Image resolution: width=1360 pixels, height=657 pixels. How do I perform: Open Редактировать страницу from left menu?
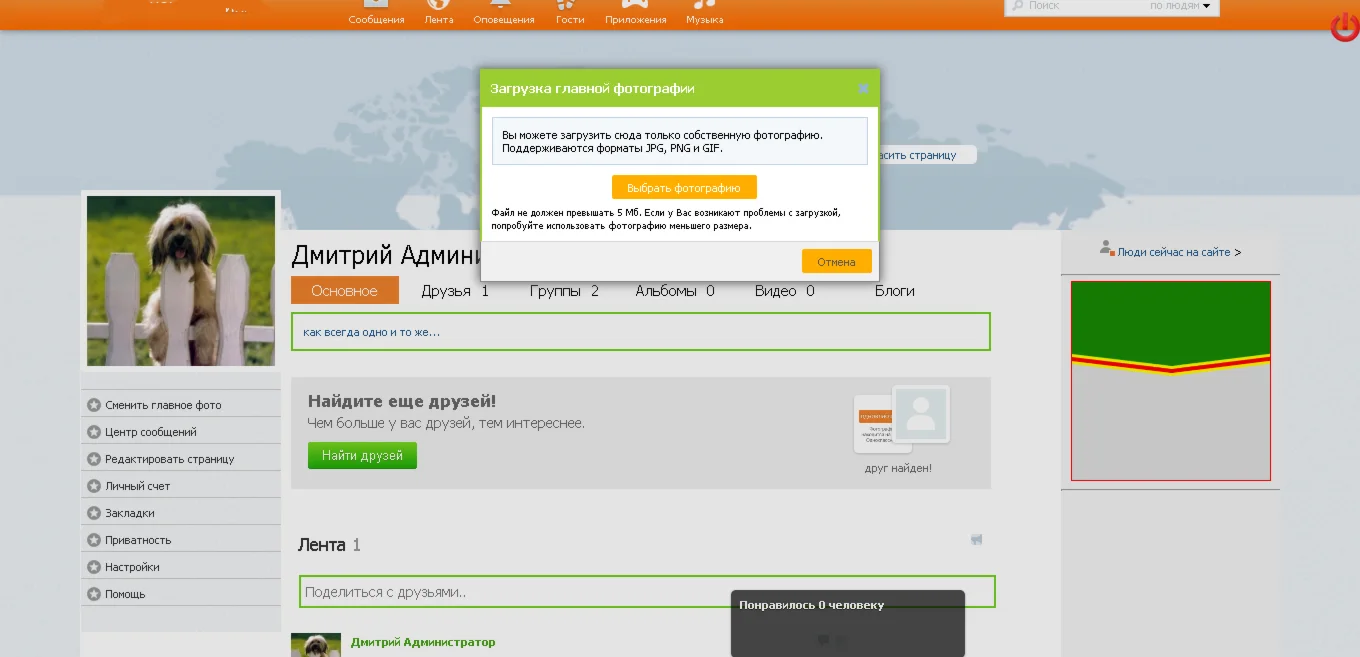pos(170,459)
